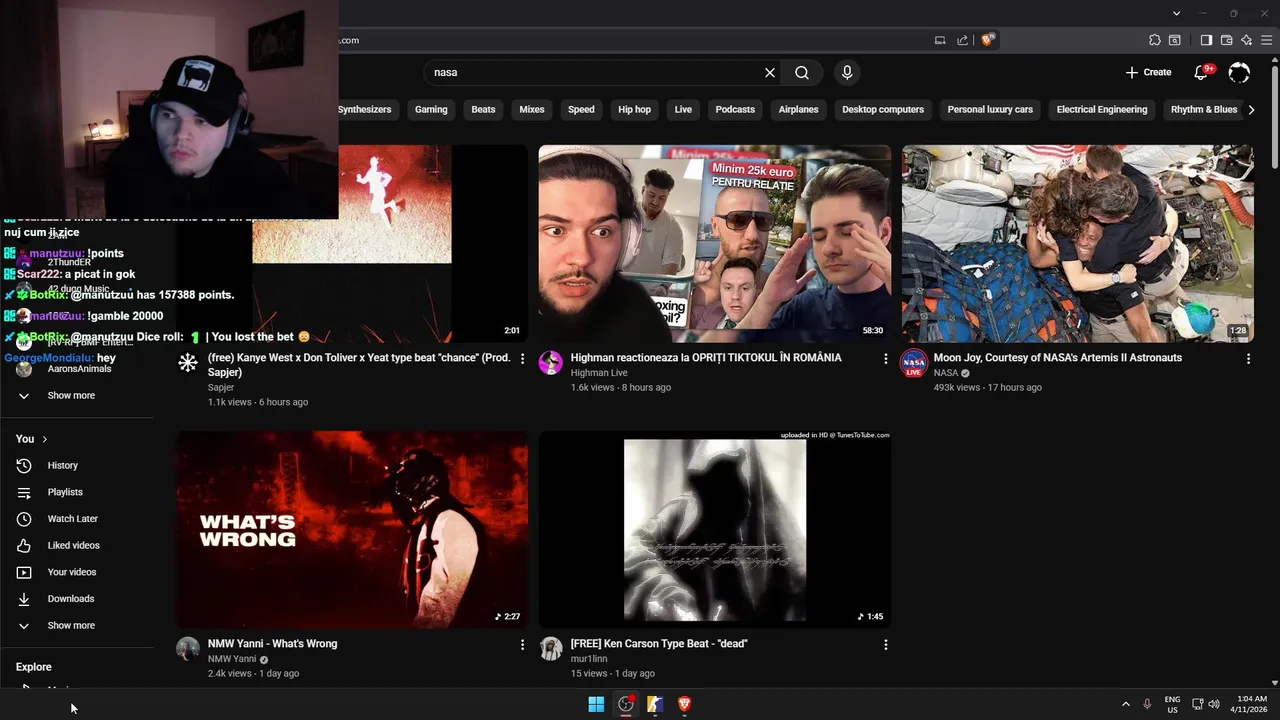Open the account avatar menu

coord(1239,72)
